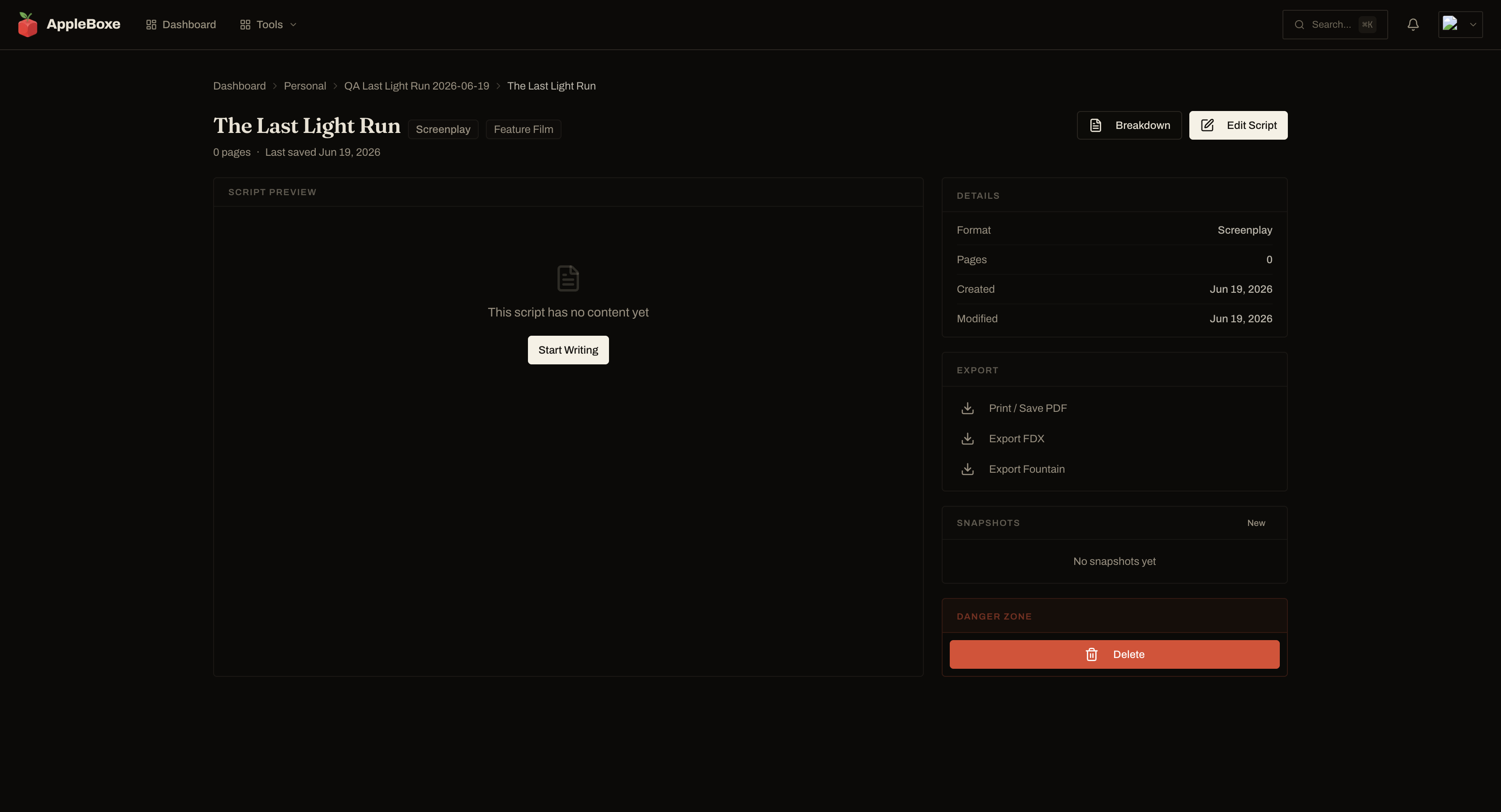Image resolution: width=1501 pixels, height=812 pixels.
Task: Click Start Writing button
Action: point(568,350)
